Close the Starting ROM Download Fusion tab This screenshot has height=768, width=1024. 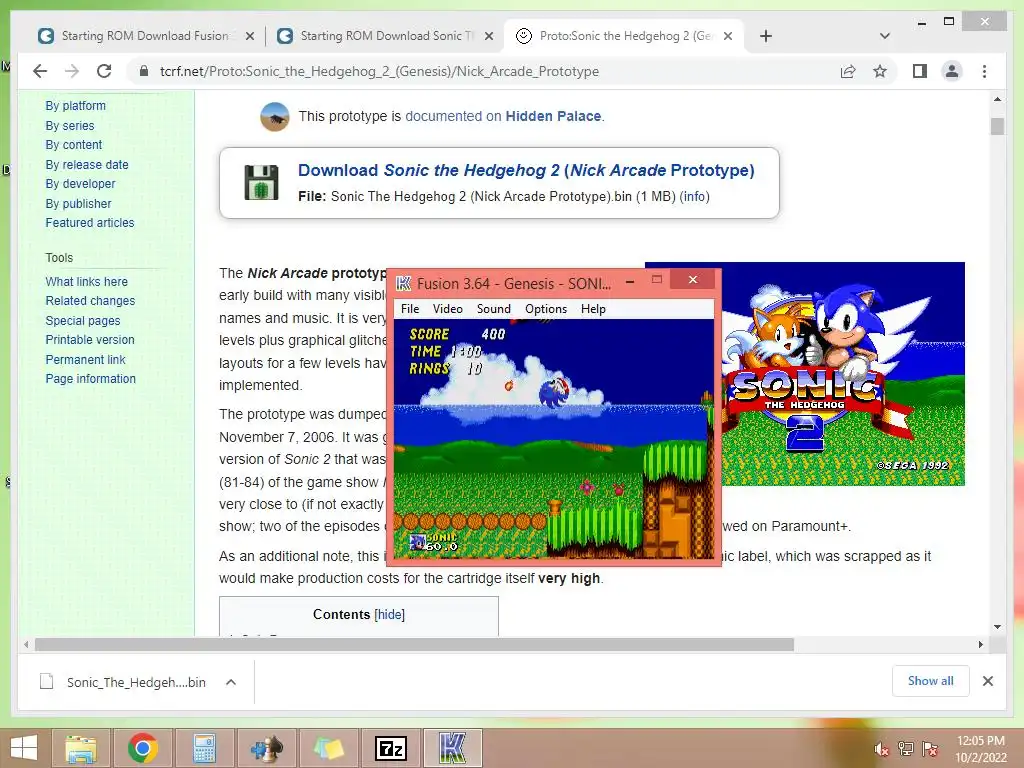click(x=249, y=37)
